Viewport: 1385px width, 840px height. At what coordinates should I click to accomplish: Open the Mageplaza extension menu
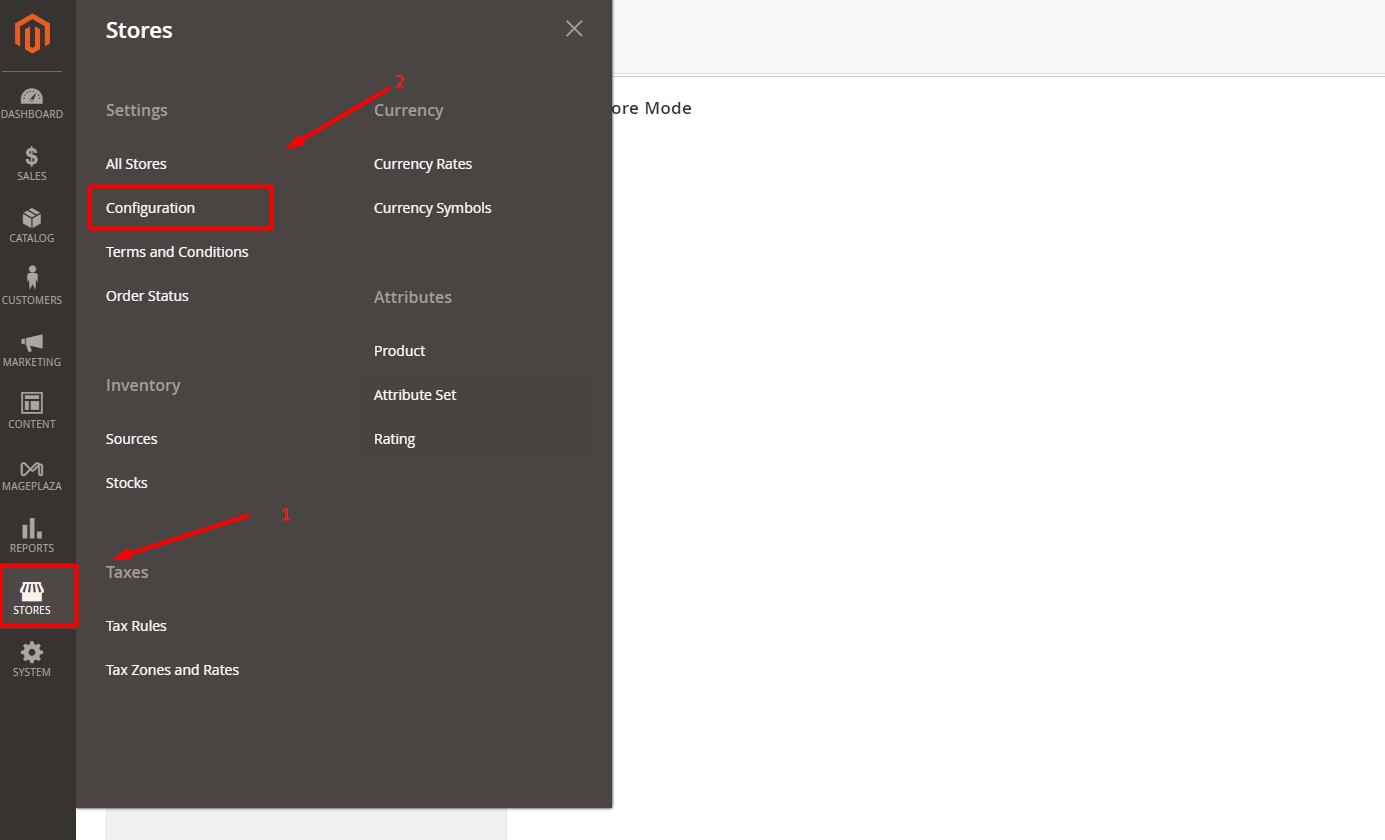pyautogui.click(x=31, y=474)
